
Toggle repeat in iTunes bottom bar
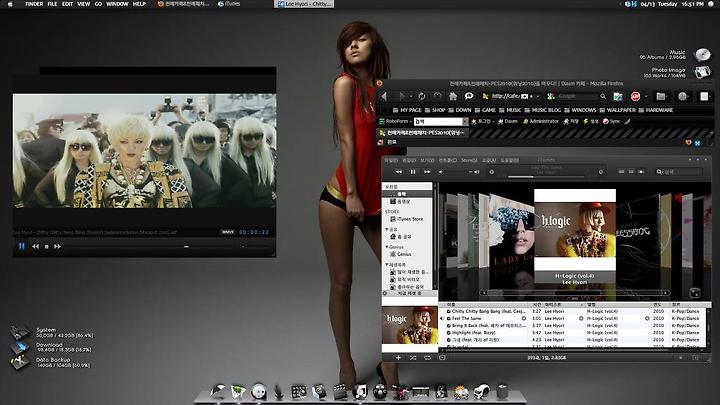(428, 357)
